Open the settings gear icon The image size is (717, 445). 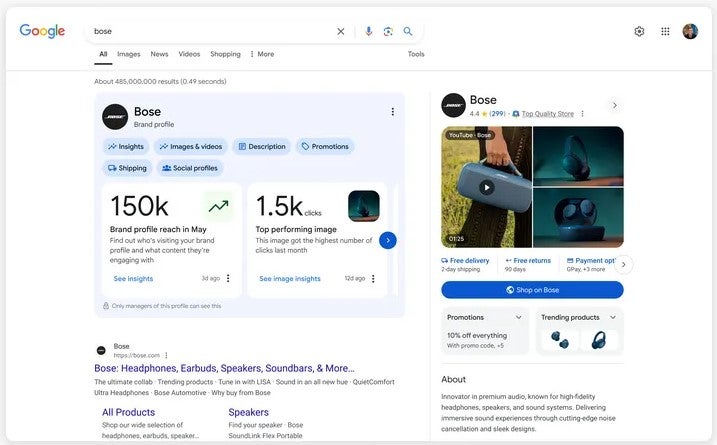pos(639,31)
